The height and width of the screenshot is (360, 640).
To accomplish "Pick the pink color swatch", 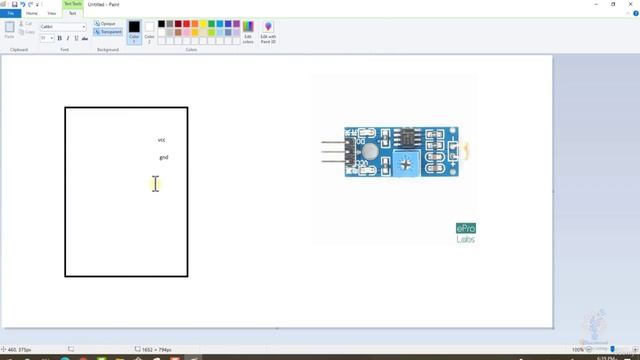I will [187, 32].
